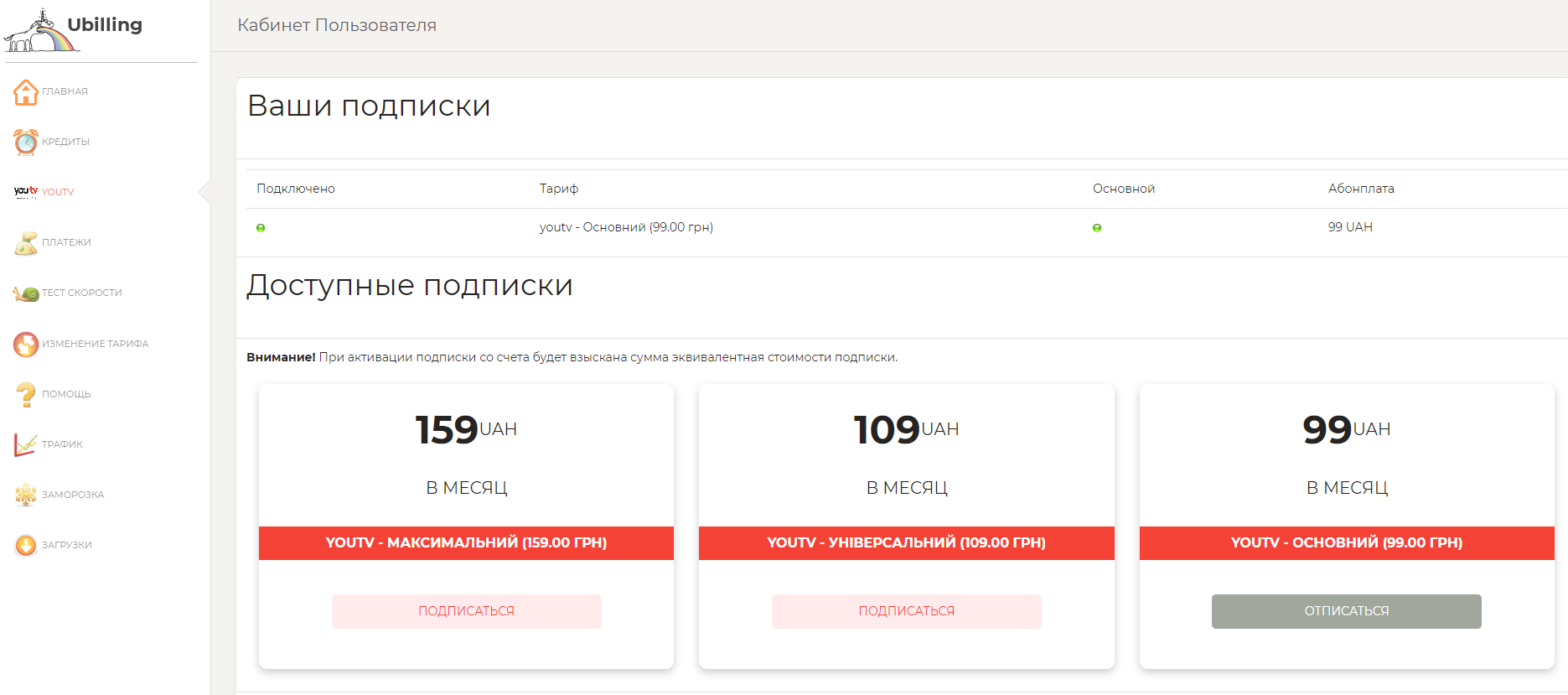Viewport: 1568px width, 695px height.
Task: Click the green indicator under Основной column
Action: (1097, 228)
